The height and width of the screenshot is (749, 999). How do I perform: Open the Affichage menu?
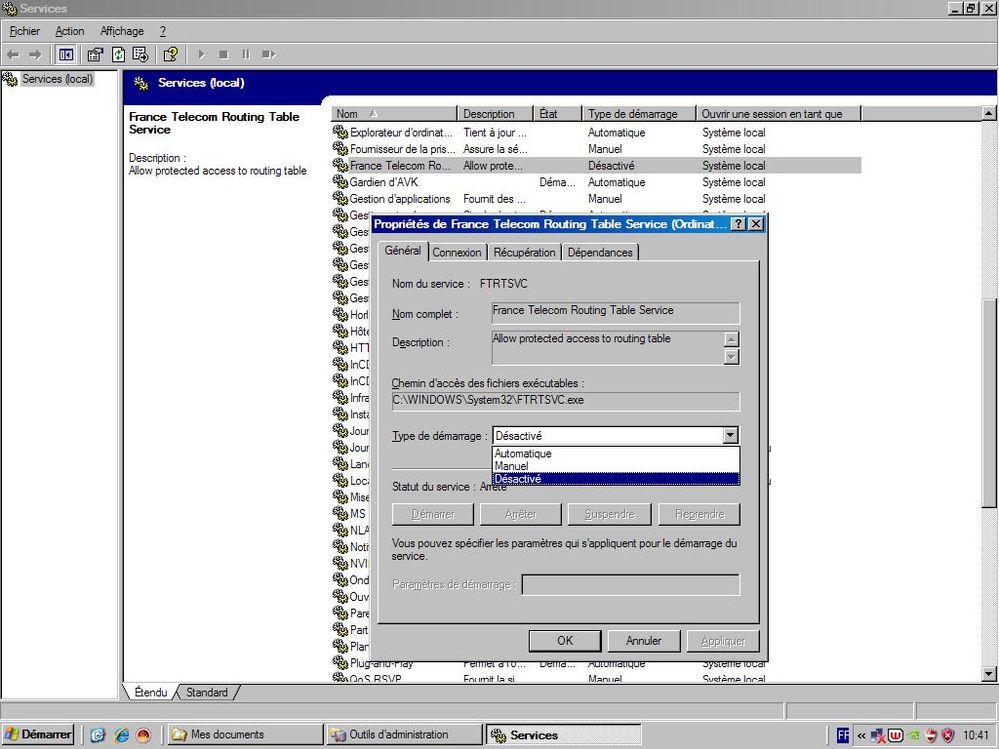pos(122,32)
